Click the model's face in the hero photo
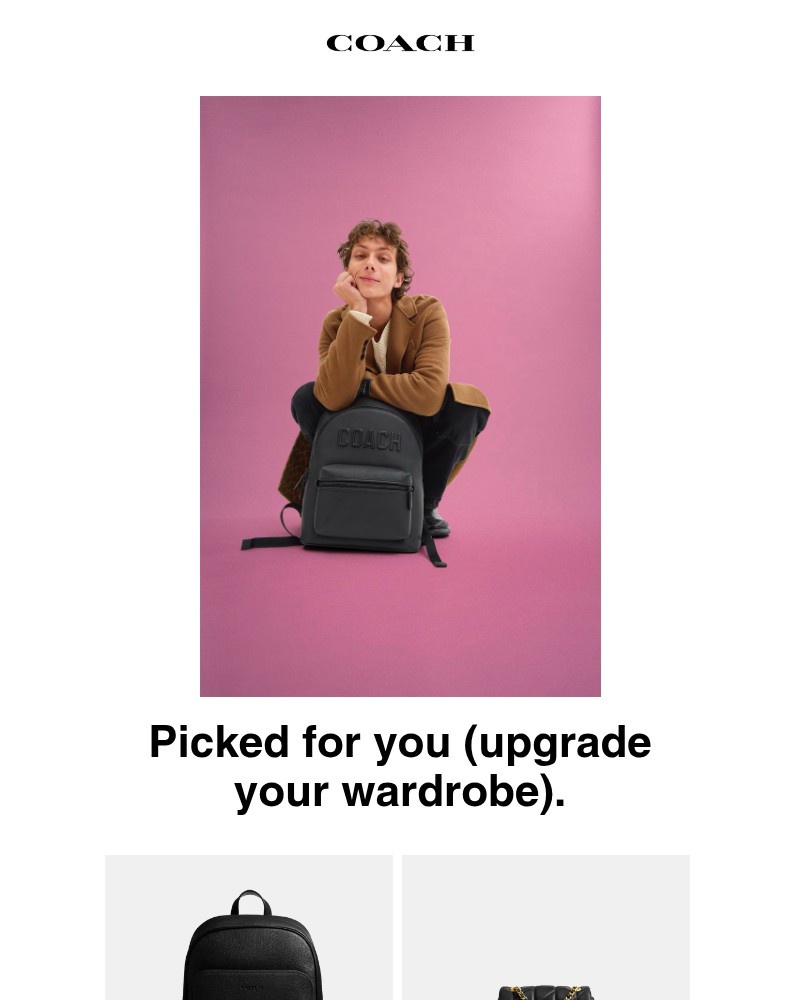 tap(372, 265)
